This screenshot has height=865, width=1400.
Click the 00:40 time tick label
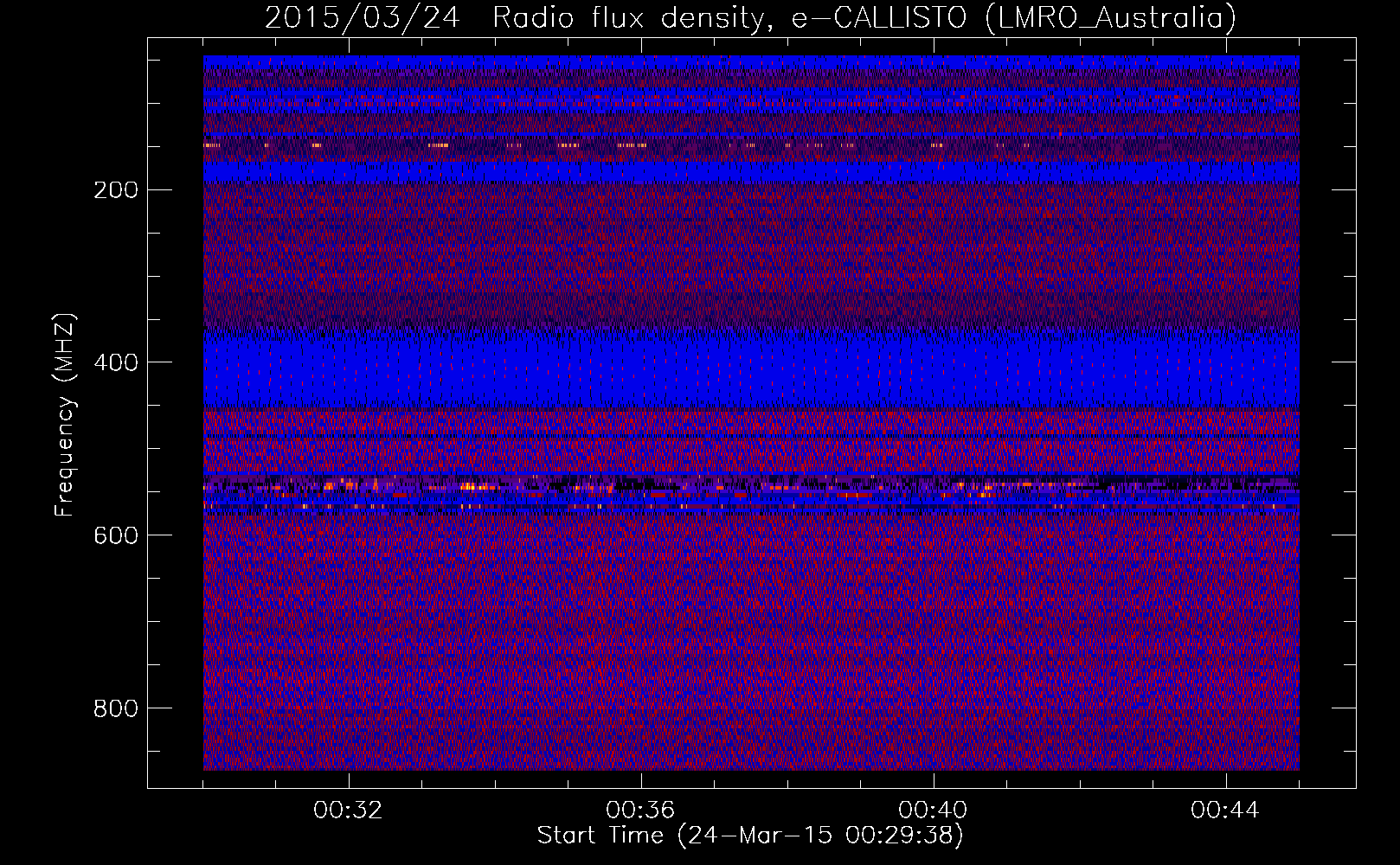(934, 811)
